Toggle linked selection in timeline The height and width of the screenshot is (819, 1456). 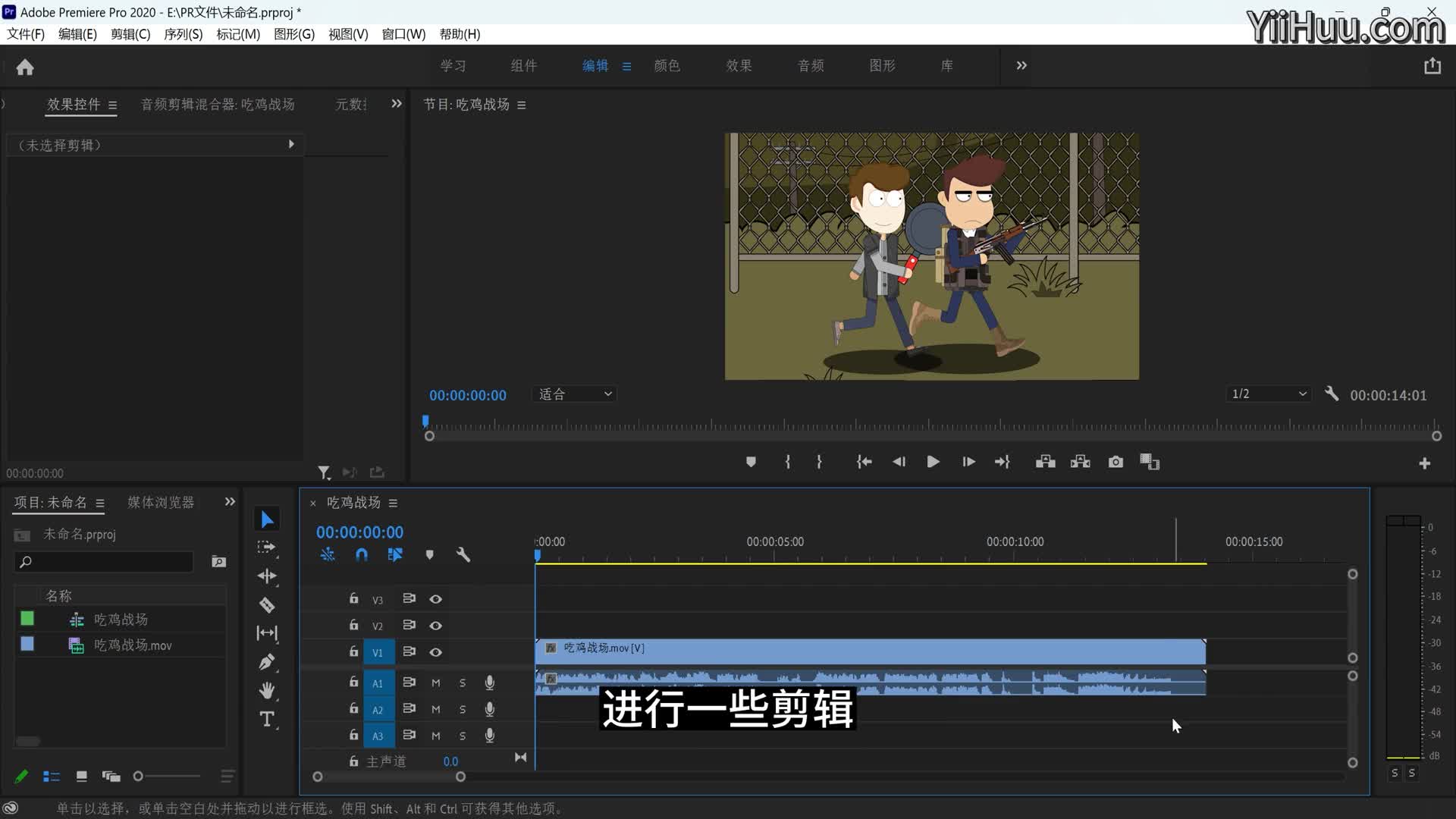(395, 555)
